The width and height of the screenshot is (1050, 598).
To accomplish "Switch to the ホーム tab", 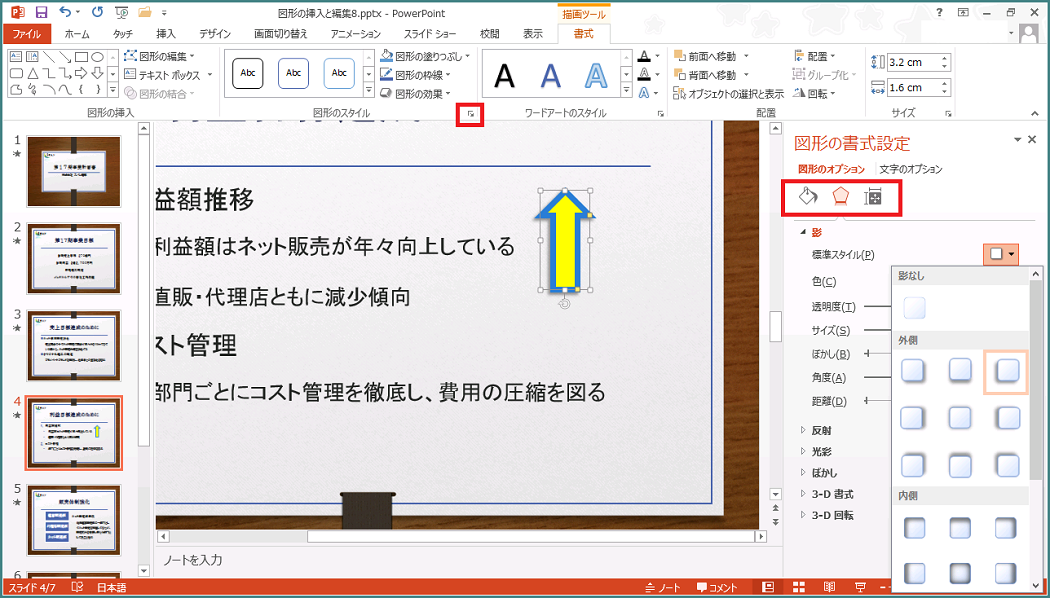I will (78, 34).
